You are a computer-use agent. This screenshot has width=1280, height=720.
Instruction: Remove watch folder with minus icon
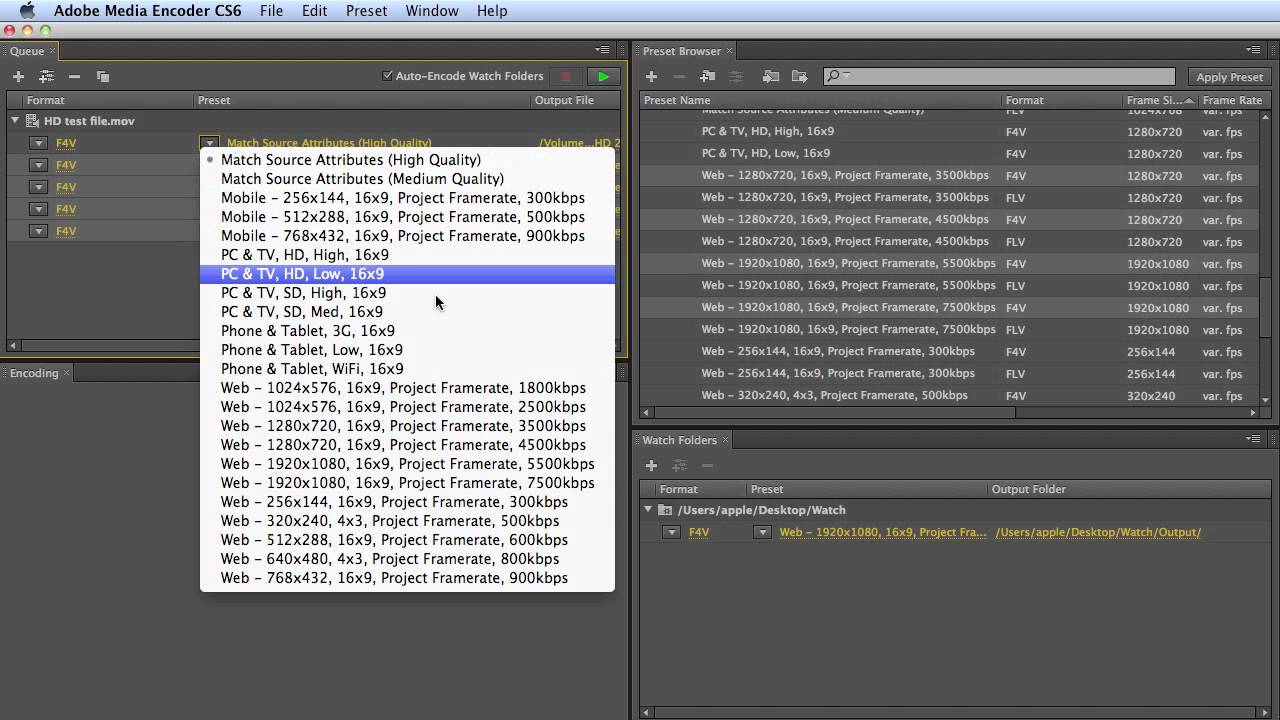(x=707, y=465)
